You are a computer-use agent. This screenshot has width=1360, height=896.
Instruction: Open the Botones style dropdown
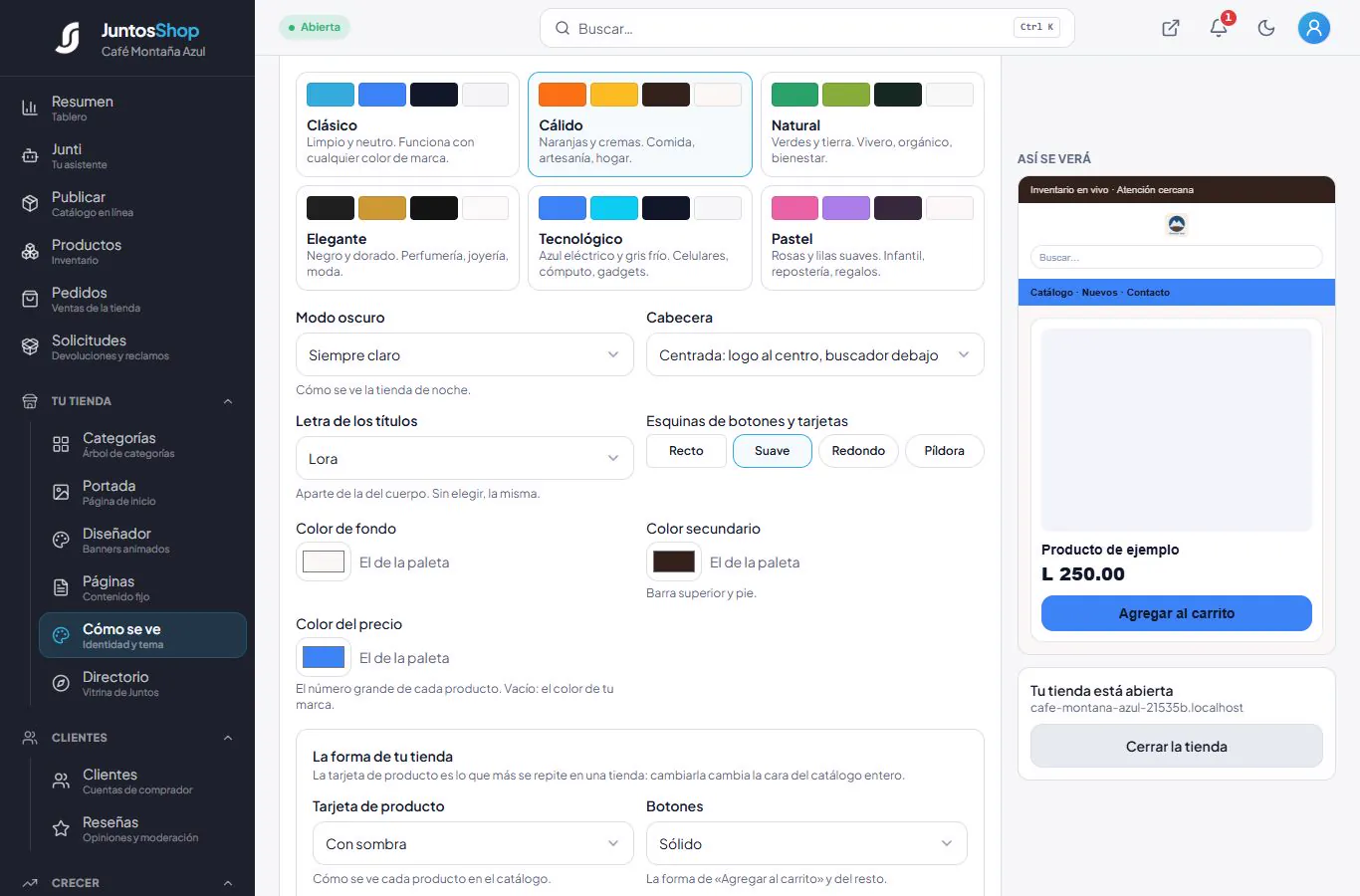coord(806,843)
